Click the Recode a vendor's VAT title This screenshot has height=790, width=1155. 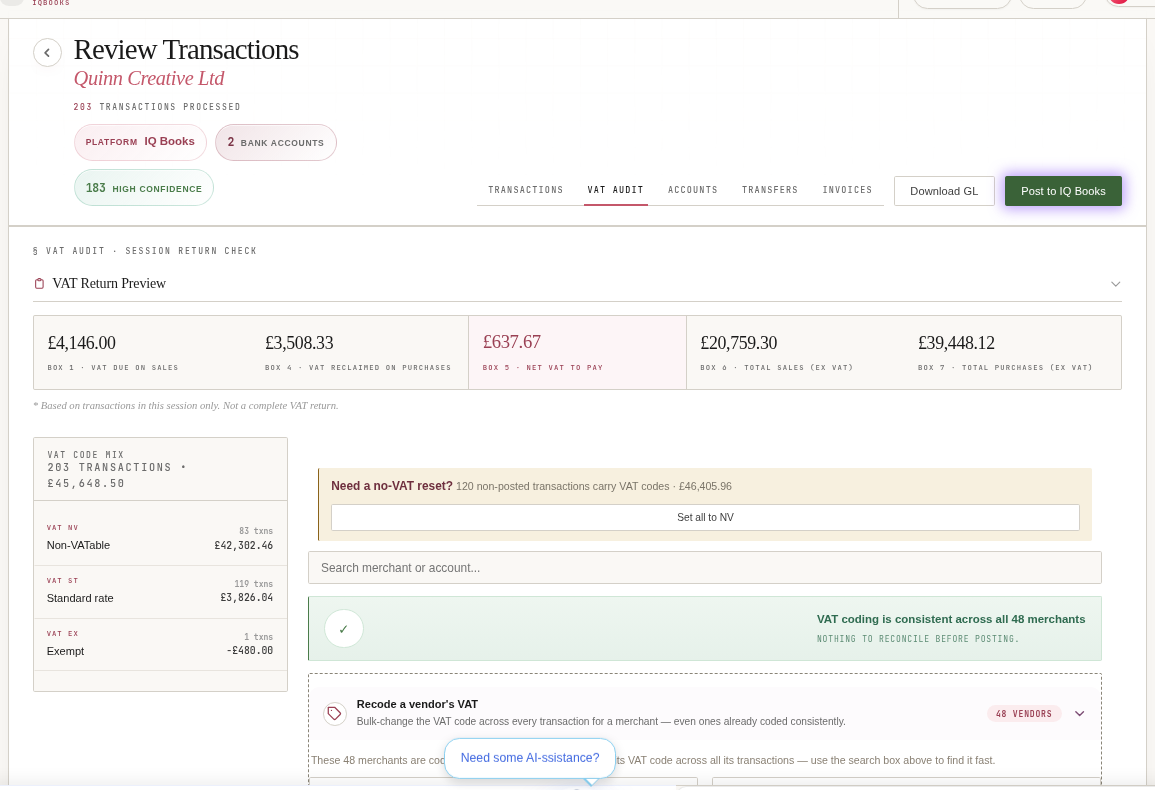point(417,704)
